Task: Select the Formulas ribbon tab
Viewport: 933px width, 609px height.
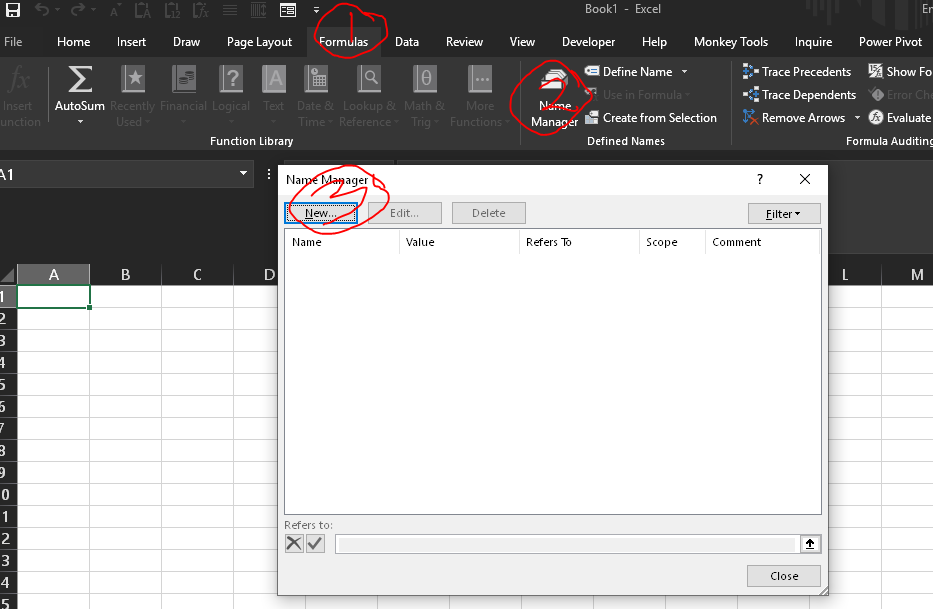Action: pos(343,42)
